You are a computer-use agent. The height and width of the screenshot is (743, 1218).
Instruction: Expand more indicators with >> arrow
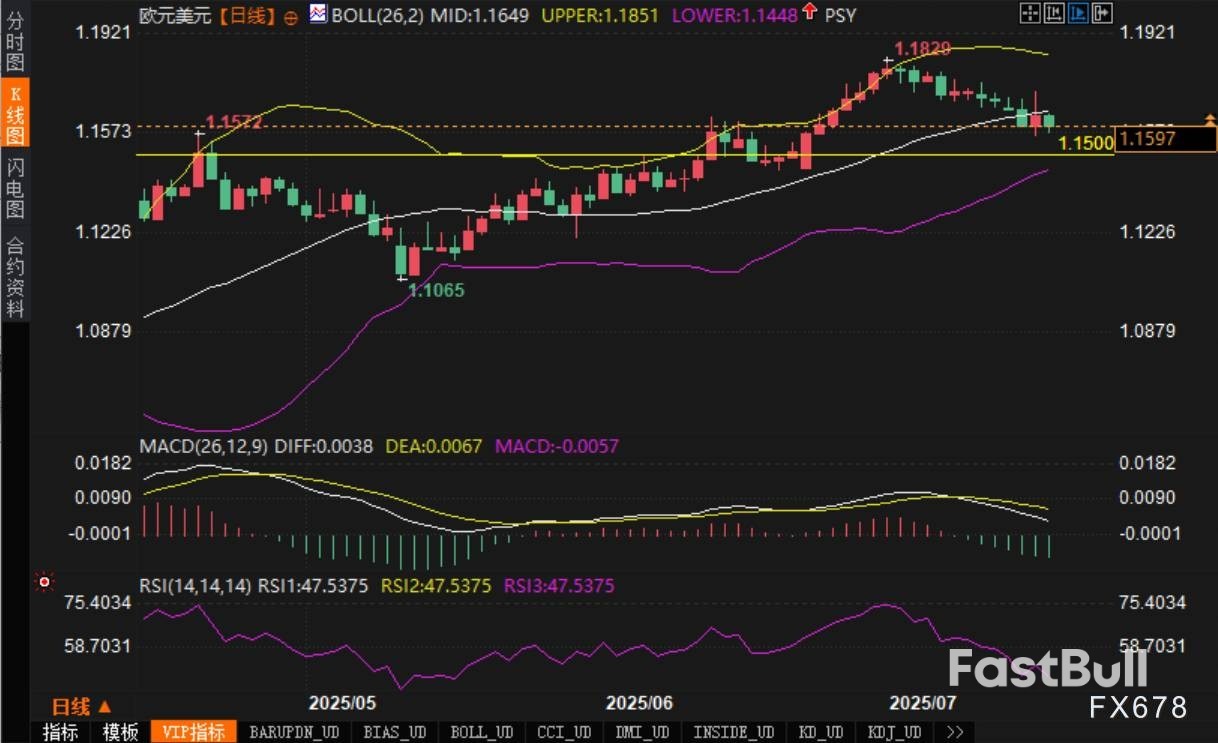(x=954, y=732)
